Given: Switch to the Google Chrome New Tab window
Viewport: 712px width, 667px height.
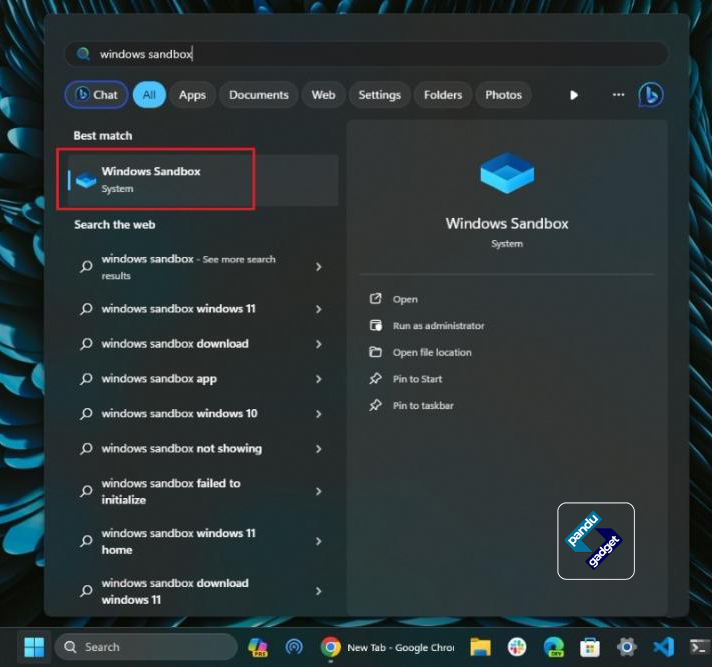Looking at the screenshot, I should [x=387, y=647].
